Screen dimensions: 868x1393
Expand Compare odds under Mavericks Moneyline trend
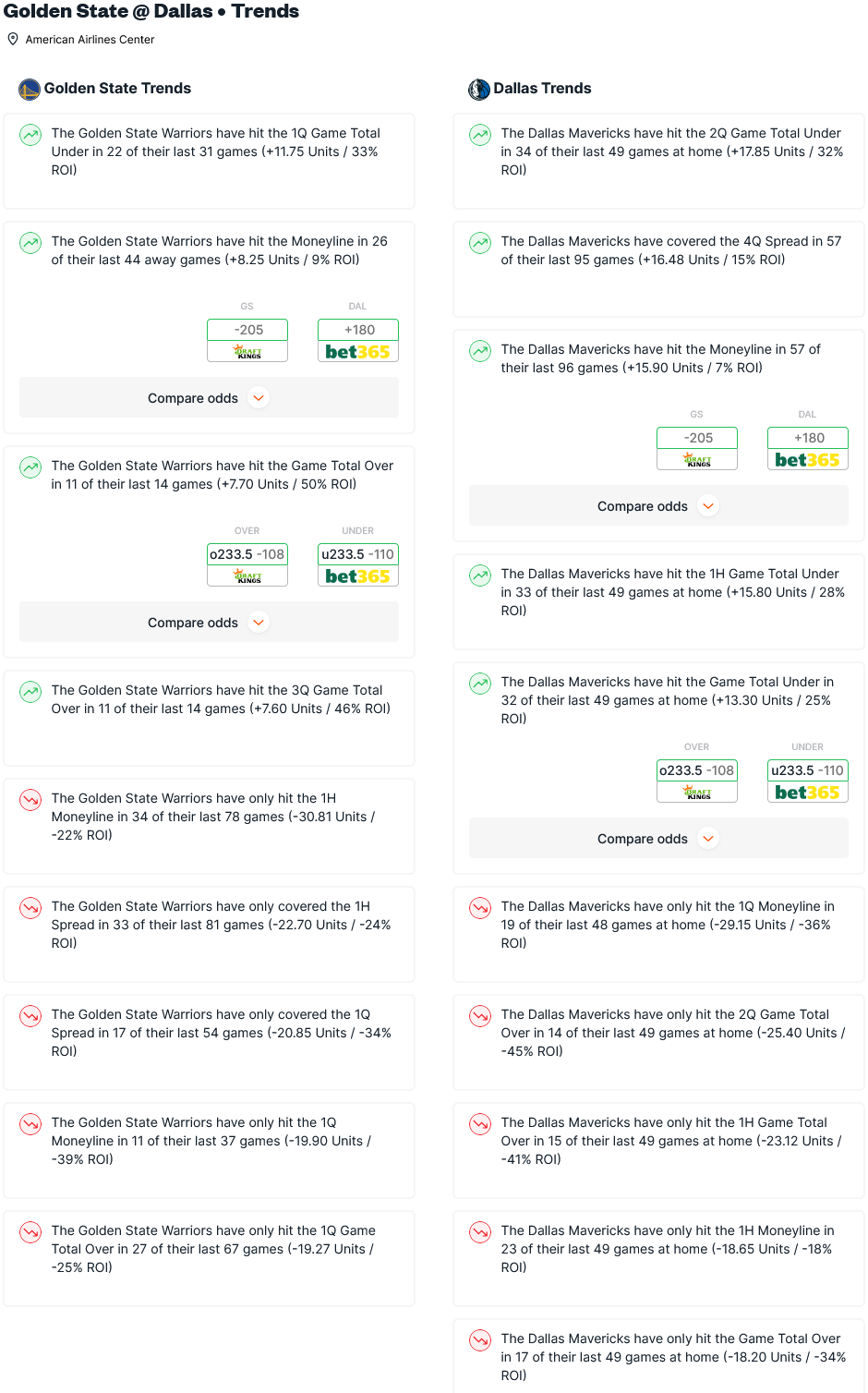pyautogui.click(x=658, y=506)
